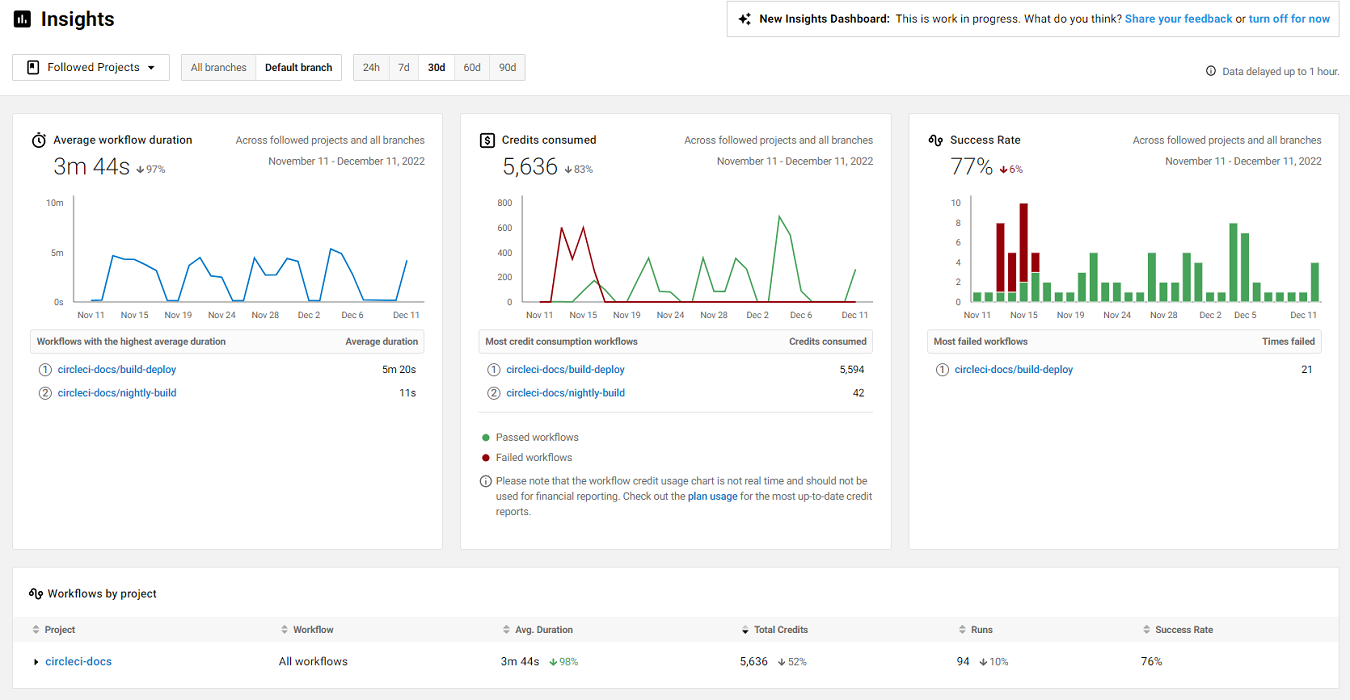Image resolution: width=1350 pixels, height=700 pixels.
Task: Click the stopwatch icon beside Average workflow duration
Action: pos(40,140)
